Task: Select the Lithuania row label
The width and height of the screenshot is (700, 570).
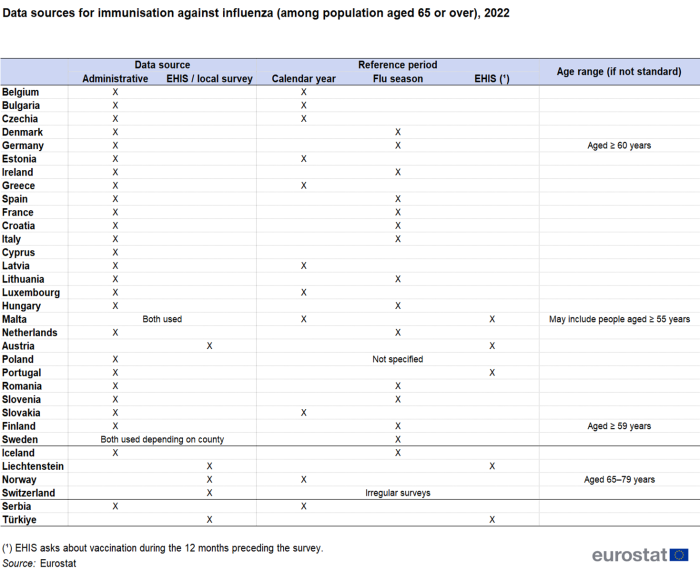Action: (x=23, y=279)
